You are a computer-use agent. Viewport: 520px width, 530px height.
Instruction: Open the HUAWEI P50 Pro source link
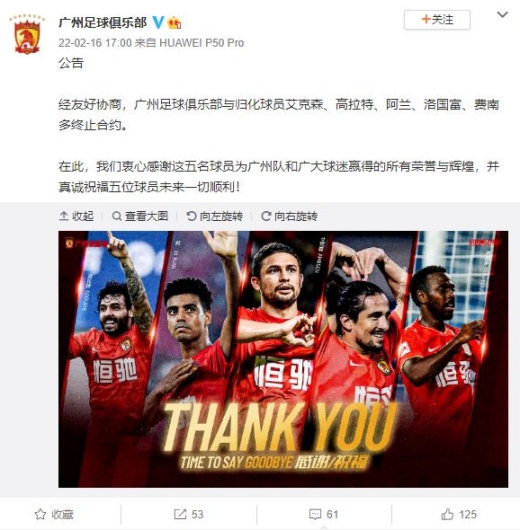(x=202, y=43)
